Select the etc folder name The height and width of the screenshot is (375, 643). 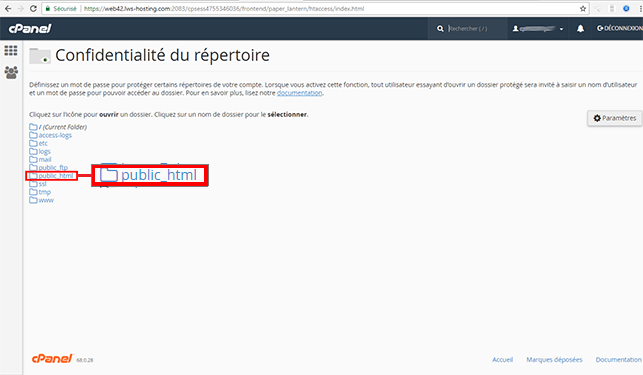[x=43, y=144]
